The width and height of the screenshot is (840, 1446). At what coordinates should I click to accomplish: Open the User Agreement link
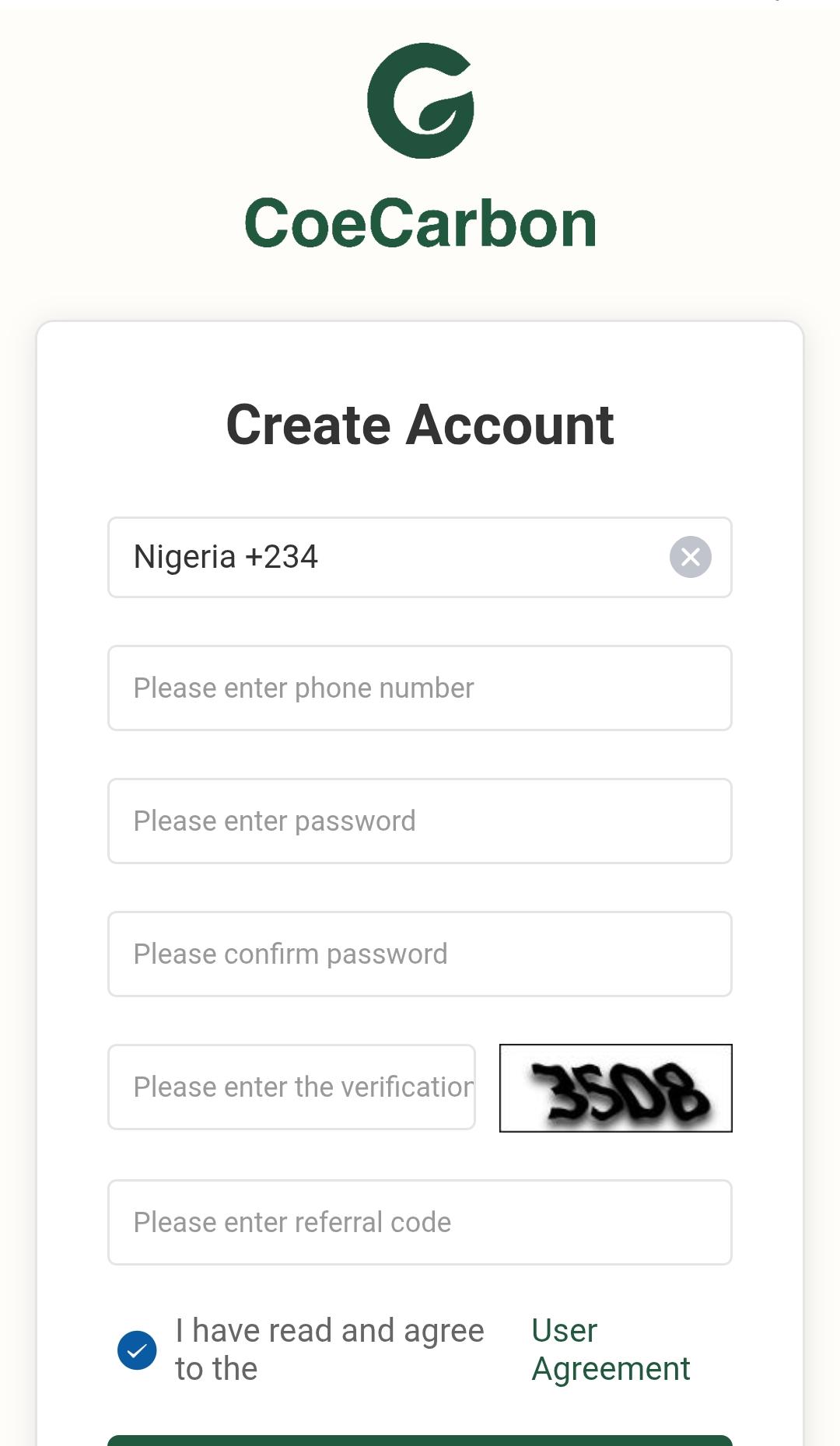[x=611, y=1350]
